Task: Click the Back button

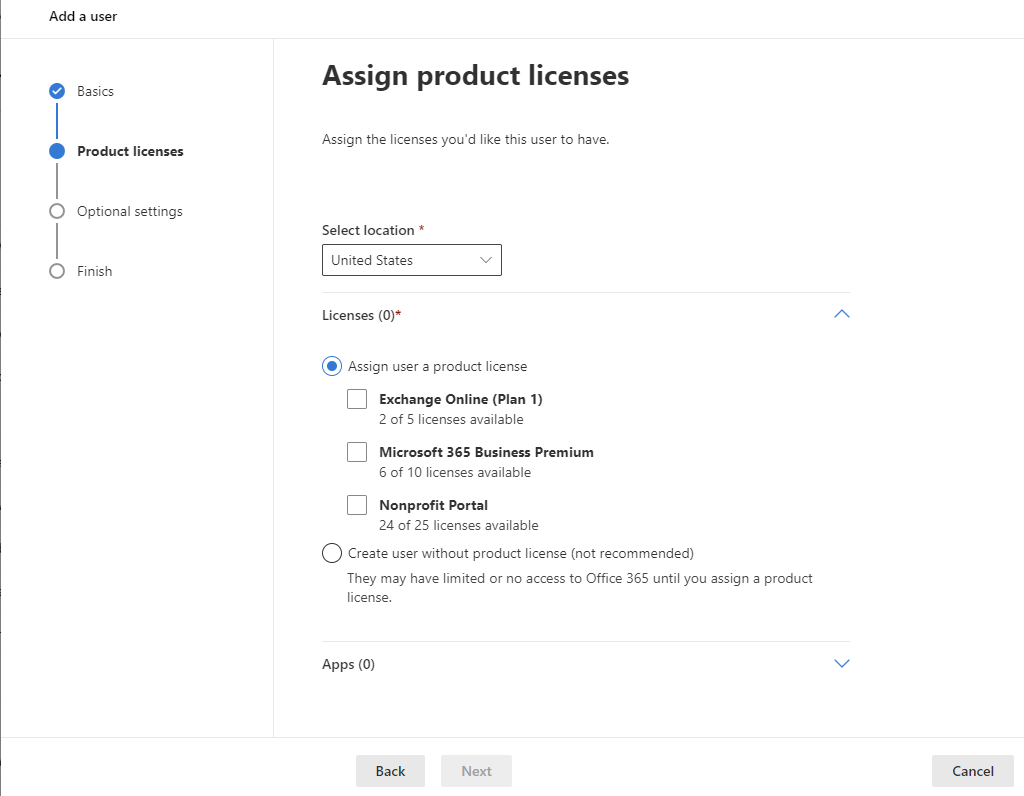Action: (390, 771)
